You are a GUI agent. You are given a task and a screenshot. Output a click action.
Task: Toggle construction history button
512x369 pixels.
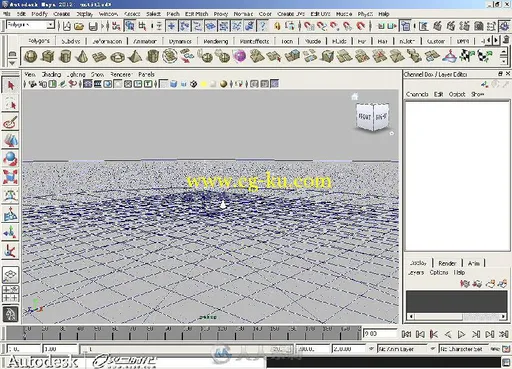[406, 26]
